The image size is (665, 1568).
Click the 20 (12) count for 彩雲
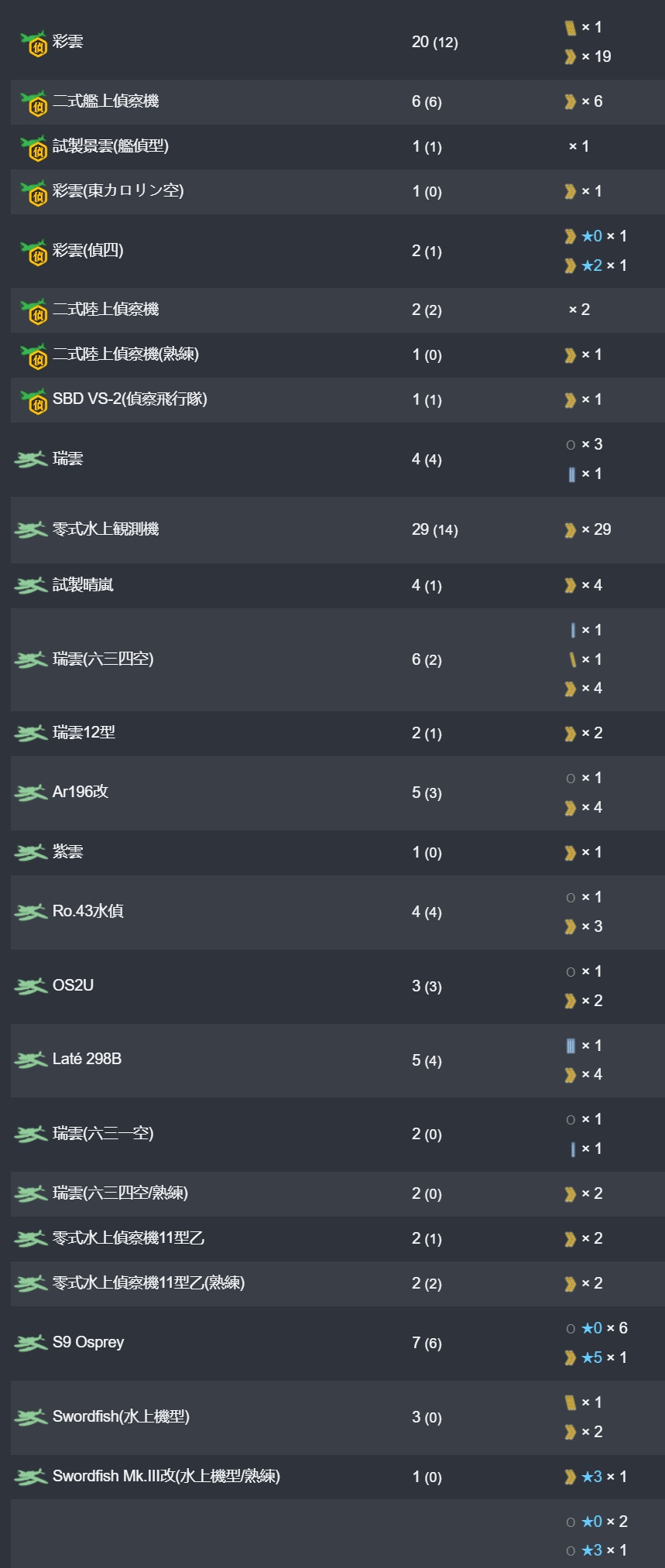pyautogui.click(x=434, y=43)
